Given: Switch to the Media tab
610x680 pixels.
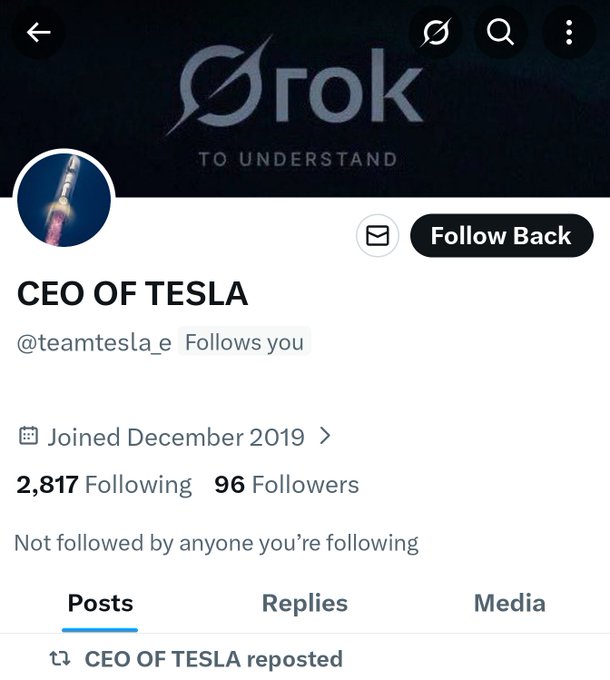Looking at the screenshot, I should click(509, 603).
